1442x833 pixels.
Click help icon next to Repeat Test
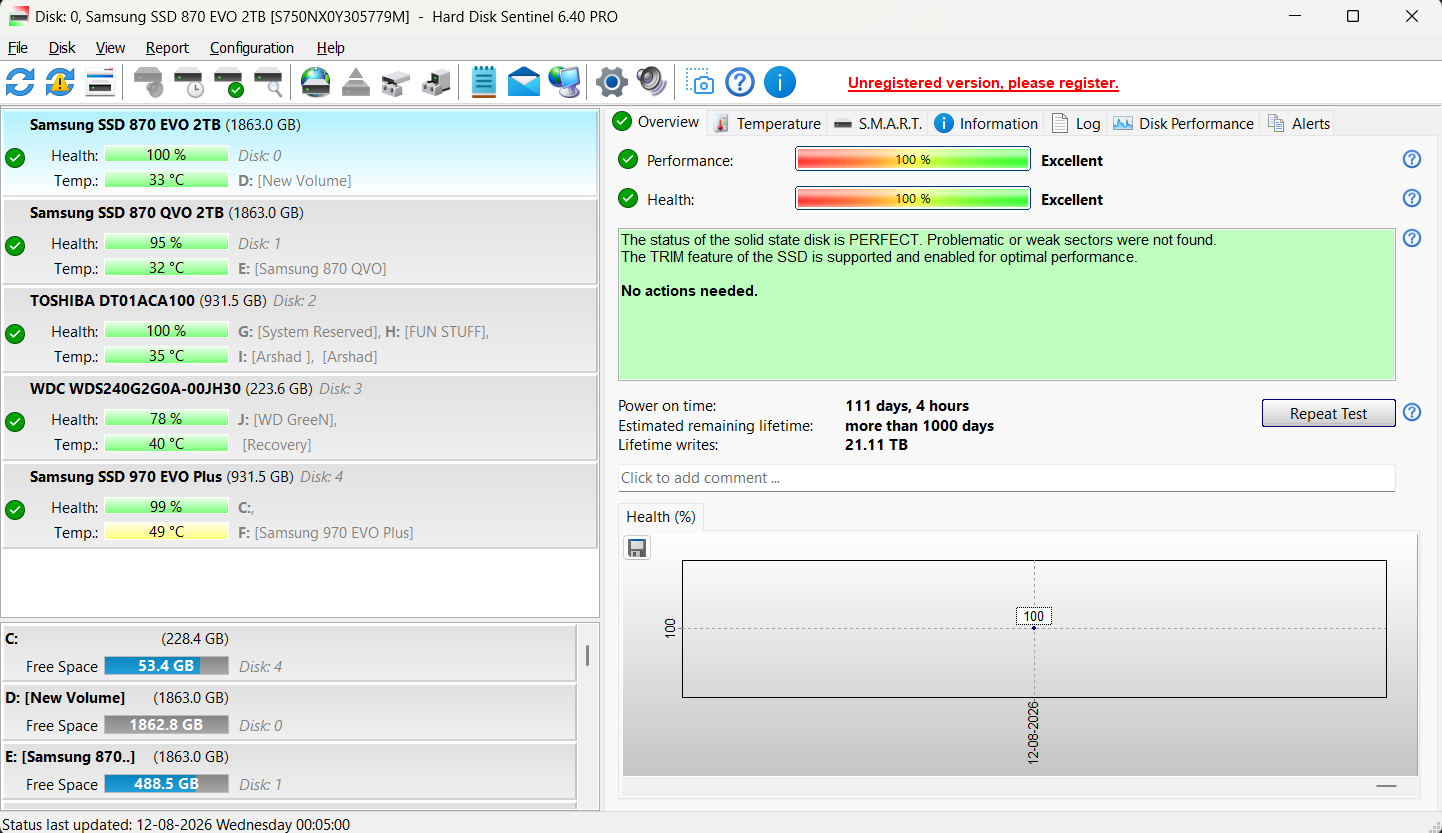pos(1412,413)
